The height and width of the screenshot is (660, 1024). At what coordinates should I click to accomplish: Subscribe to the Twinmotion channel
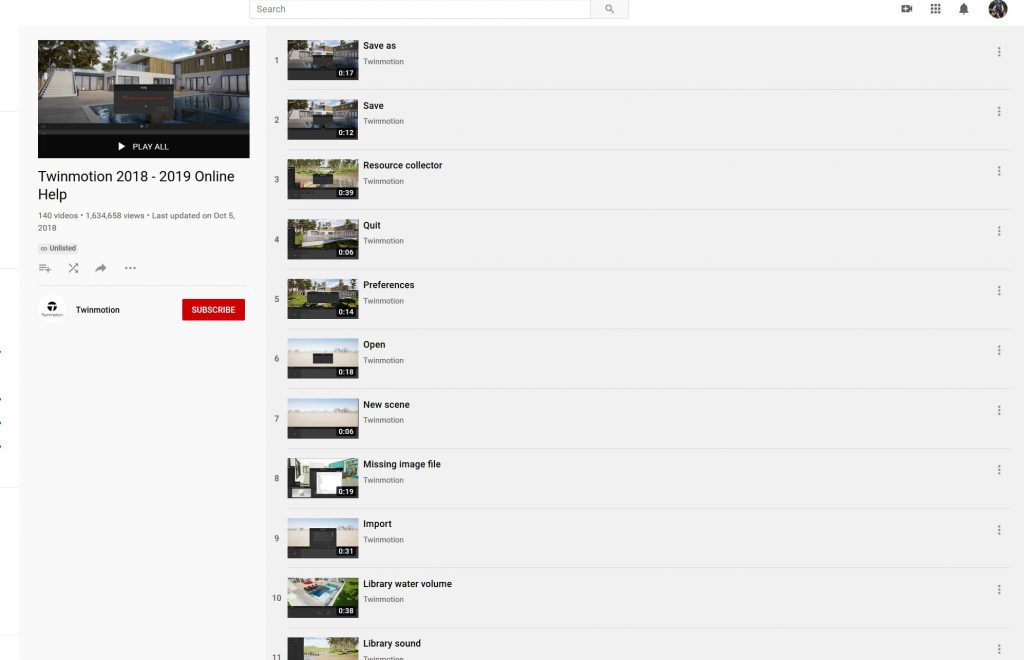(213, 310)
